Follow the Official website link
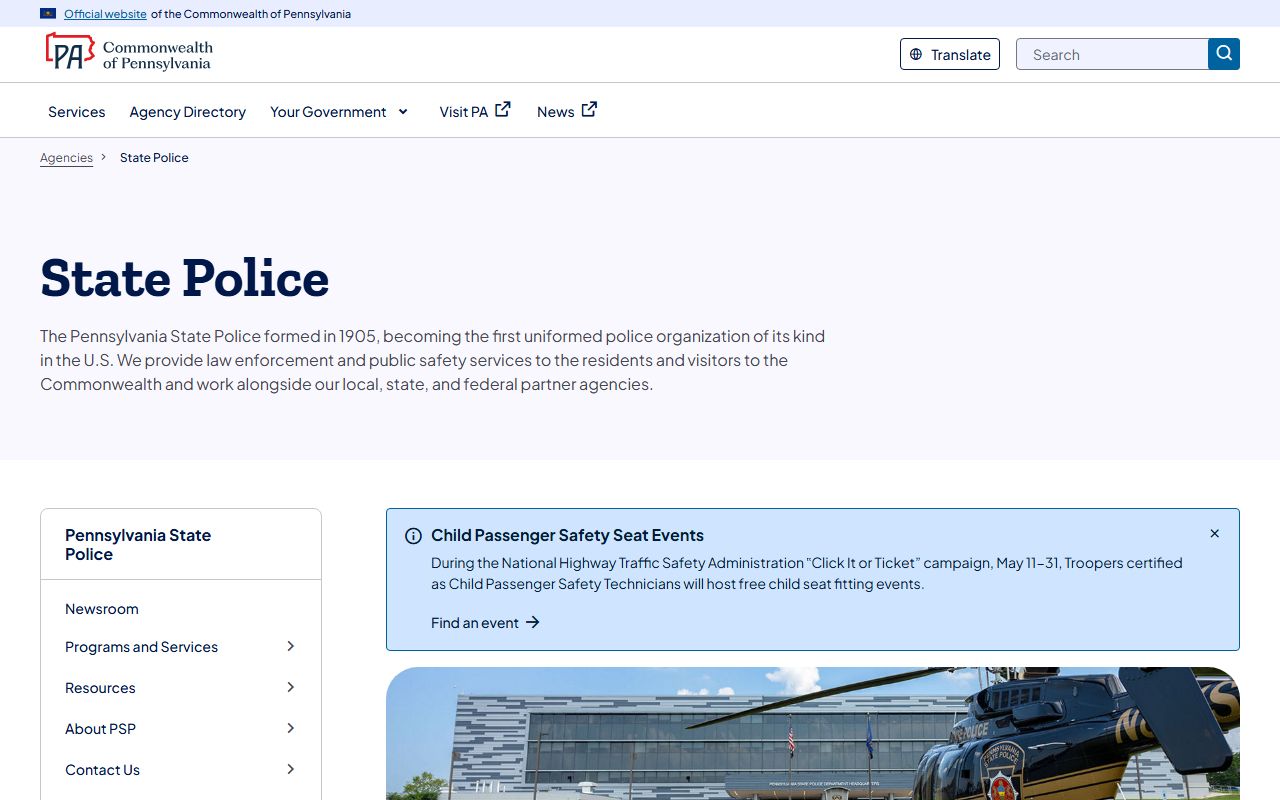1280x800 pixels. 105,14
